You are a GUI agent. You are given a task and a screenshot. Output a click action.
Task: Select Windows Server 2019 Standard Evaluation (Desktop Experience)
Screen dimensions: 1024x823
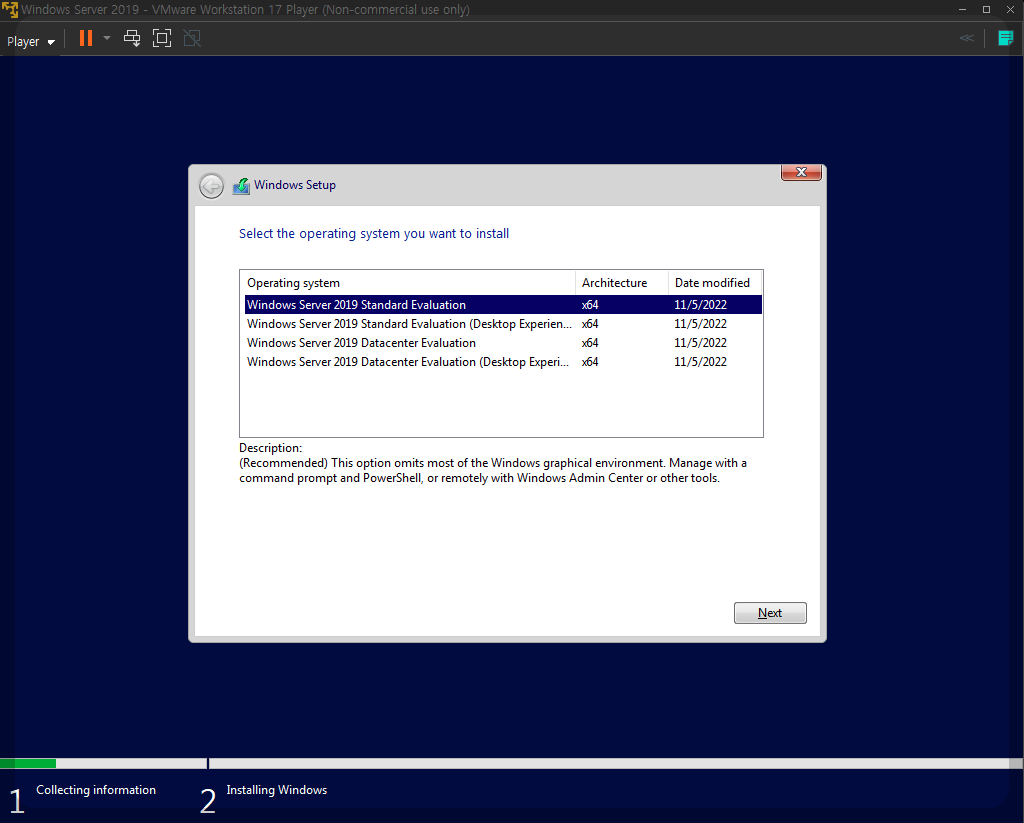(x=409, y=323)
